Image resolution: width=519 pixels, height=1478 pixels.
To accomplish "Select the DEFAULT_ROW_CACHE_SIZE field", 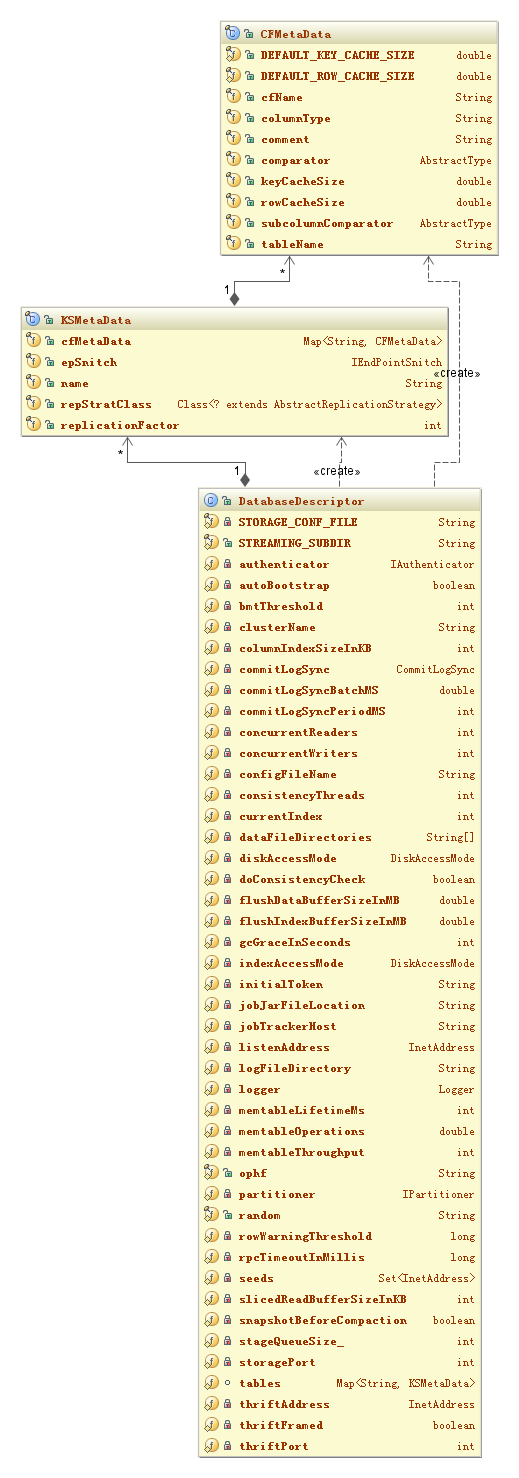I will [358, 76].
